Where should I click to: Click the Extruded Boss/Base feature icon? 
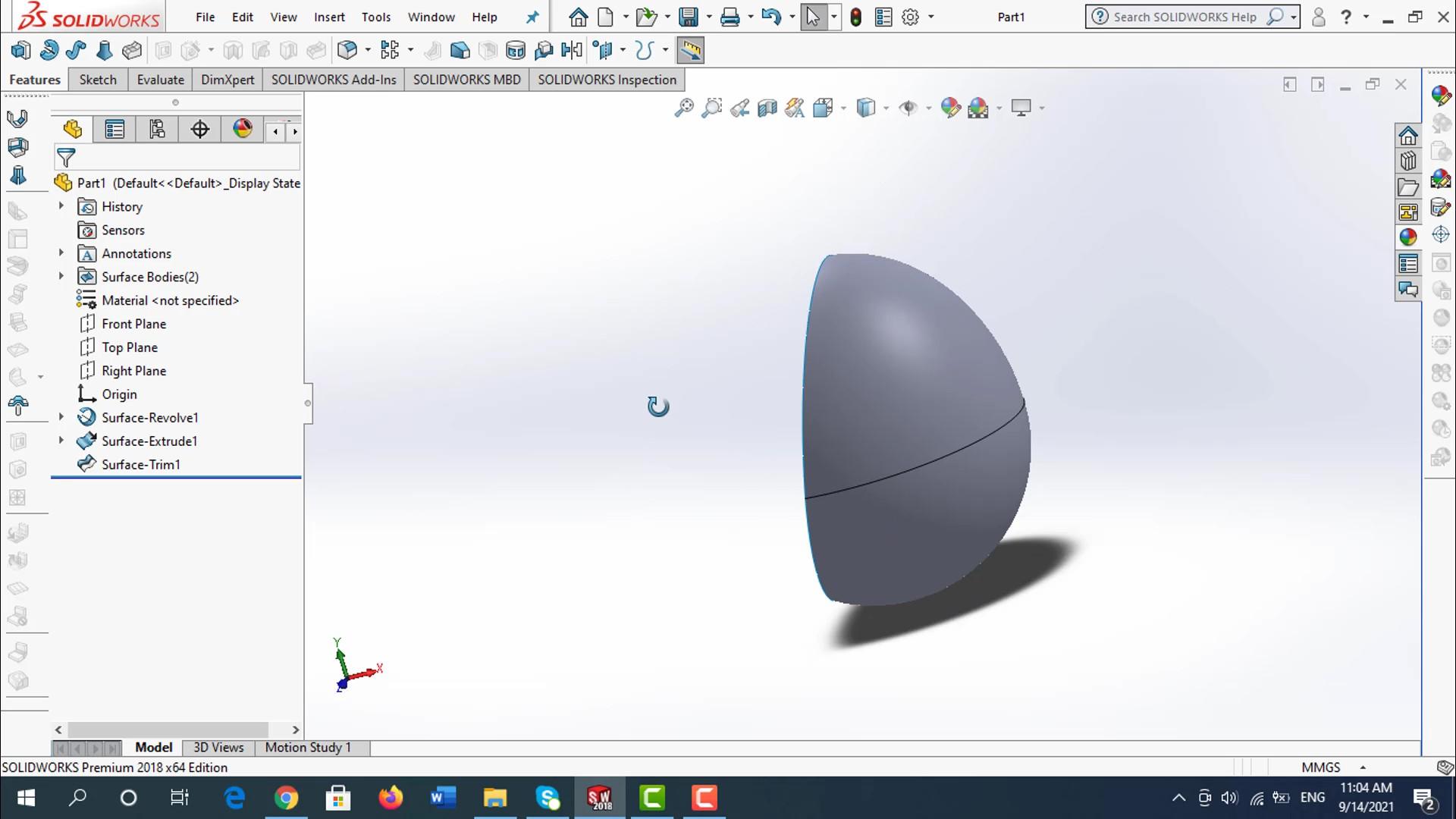click(20, 51)
